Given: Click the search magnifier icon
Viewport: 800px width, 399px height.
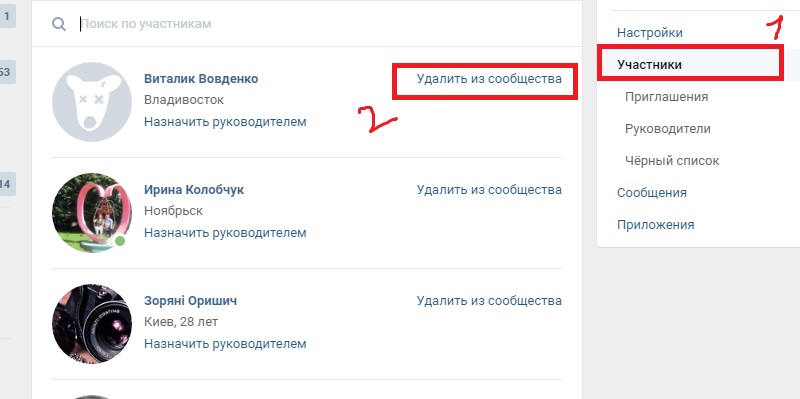Looking at the screenshot, I should pyautogui.click(x=59, y=24).
